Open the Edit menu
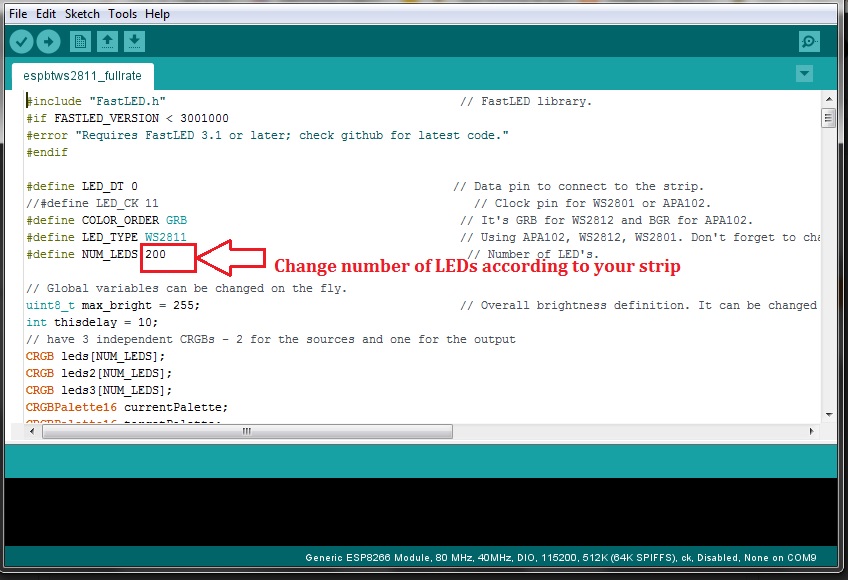 tap(46, 14)
